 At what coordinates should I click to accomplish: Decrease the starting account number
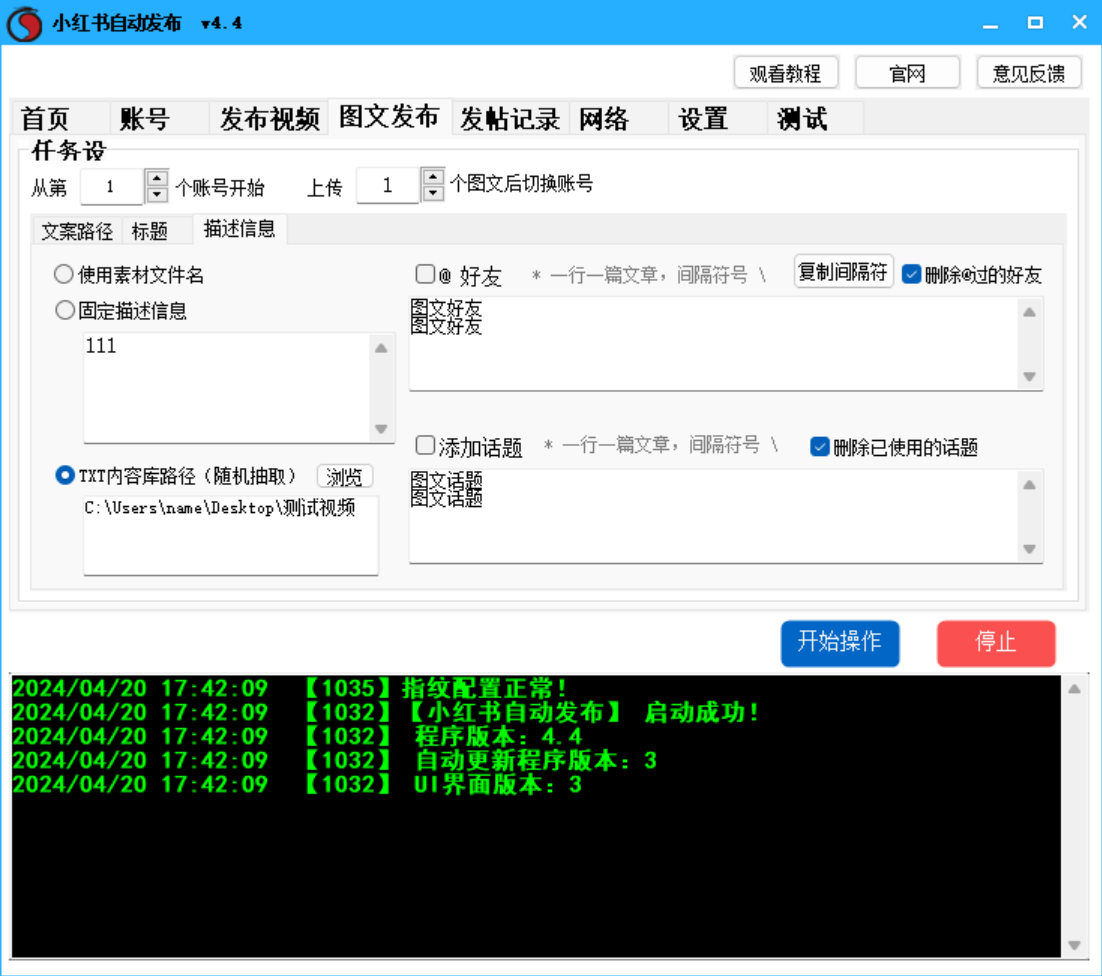click(157, 194)
